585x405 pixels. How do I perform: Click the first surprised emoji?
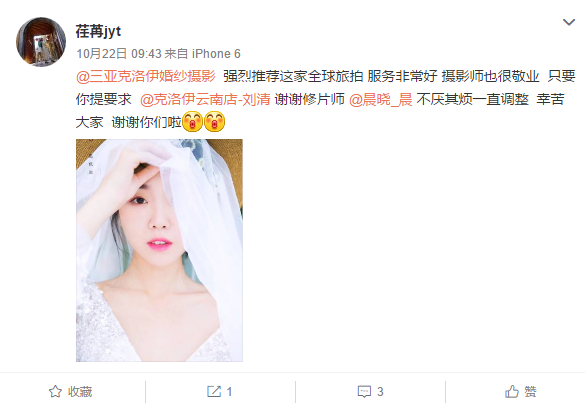[193, 122]
